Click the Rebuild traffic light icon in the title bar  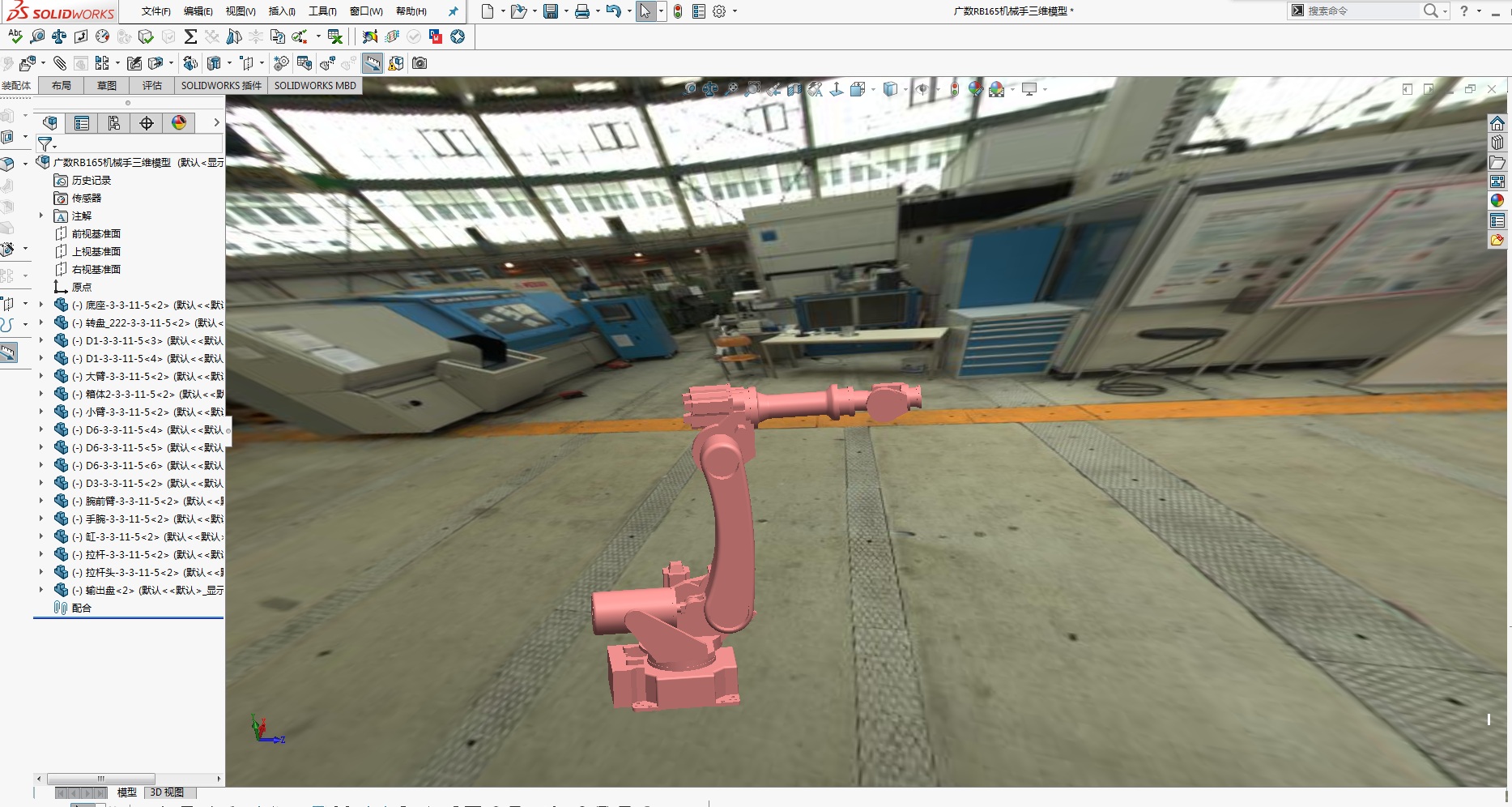point(678,11)
